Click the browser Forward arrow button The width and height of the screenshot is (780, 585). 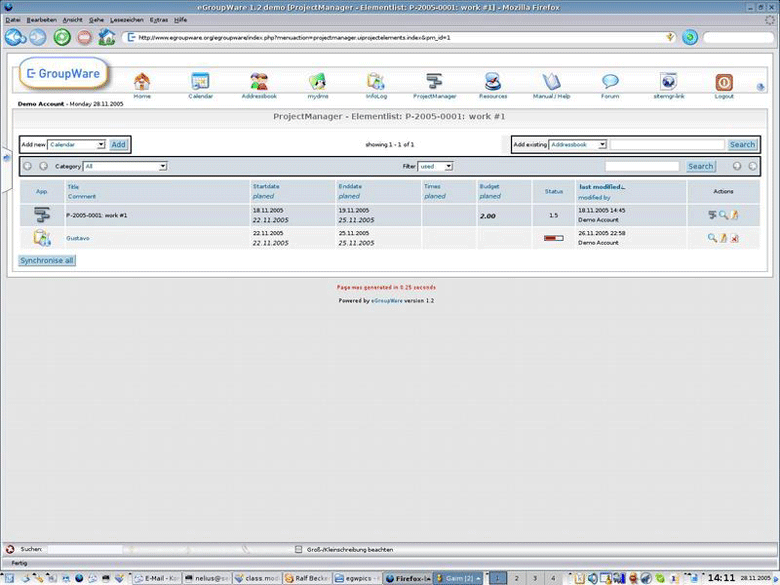[x=38, y=37]
